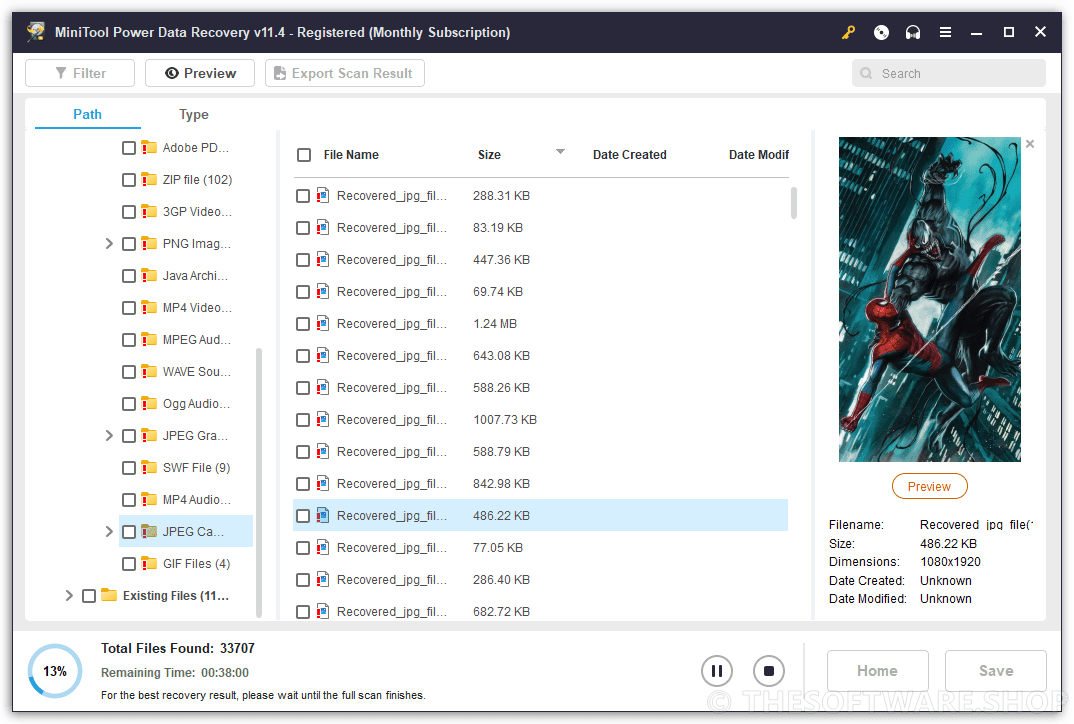Image resolution: width=1074 pixels, height=724 pixels.
Task: Click the MiniTool app logo icon
Action: coord(36,32)
